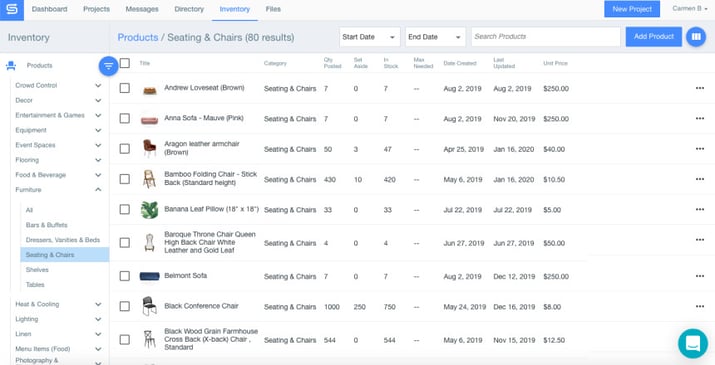The image size is (715, 365).
Task: Open the chat support bubble icon
Action: click(693, 343)
